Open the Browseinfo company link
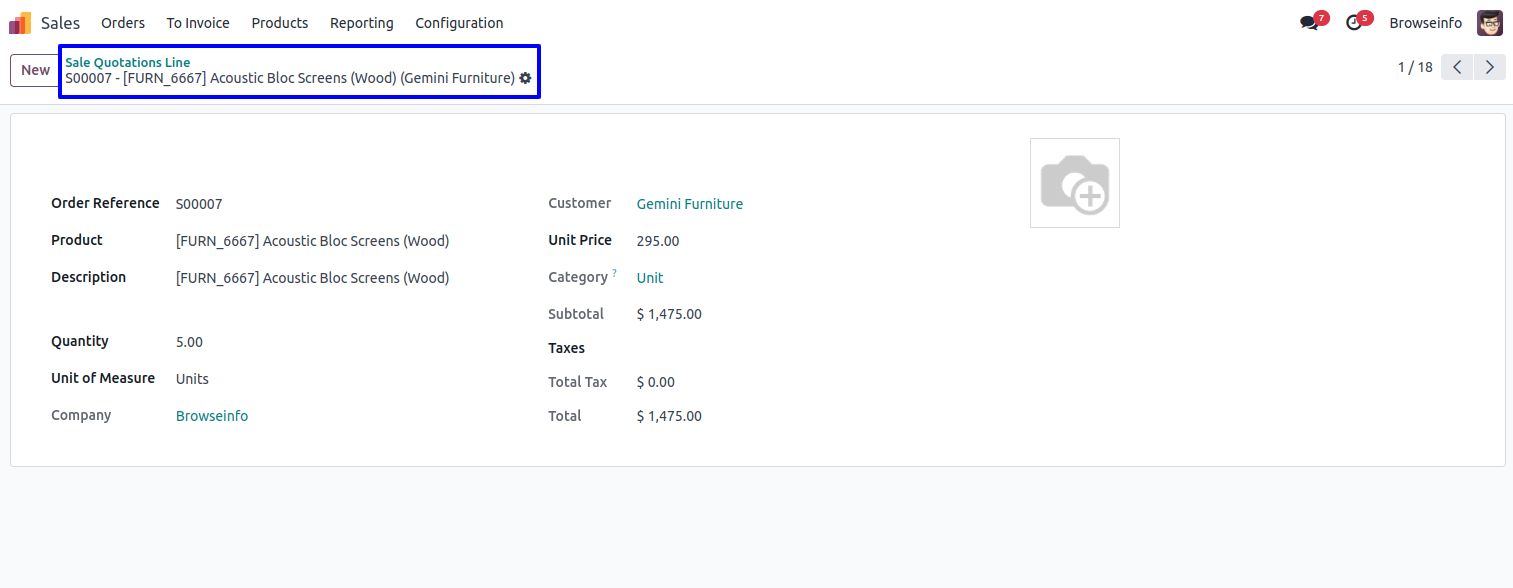Screen dimensions: 1513x588 point(212,416)
